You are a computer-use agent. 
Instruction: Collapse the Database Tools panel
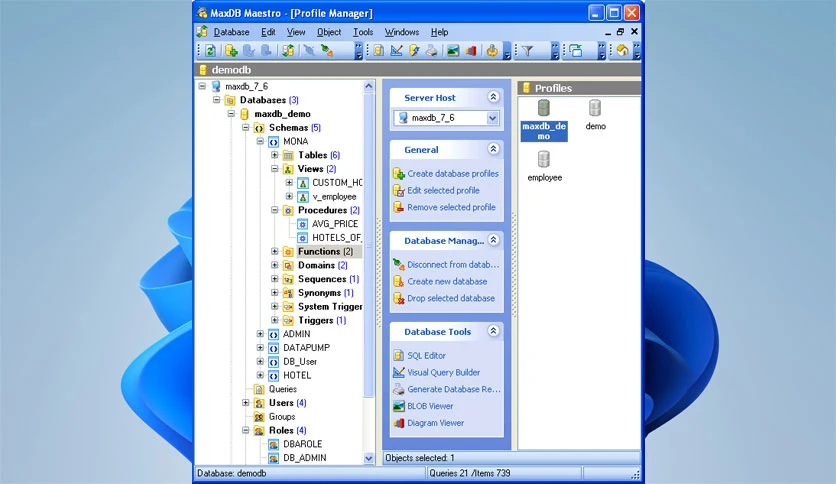coord(493,331)
